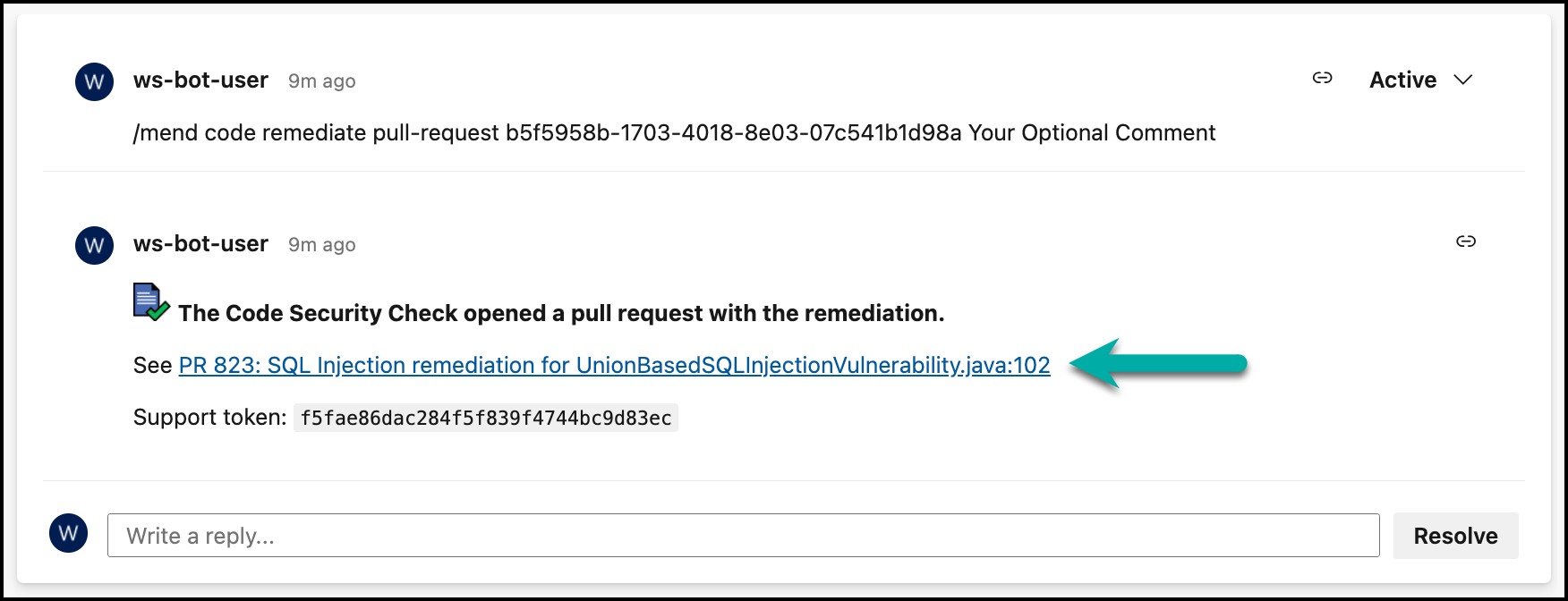Focus the Write a reply field
This screenshot has width=1568, height=601.
click(743, 536)
